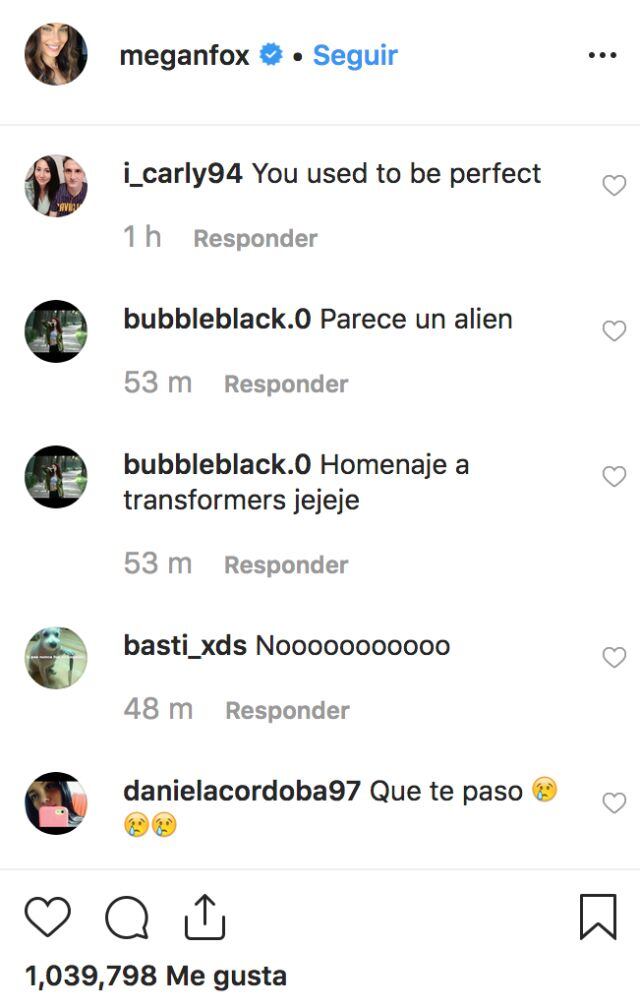
Task: Reply to basti_xds's comment
Action: [x=287, y=710]
